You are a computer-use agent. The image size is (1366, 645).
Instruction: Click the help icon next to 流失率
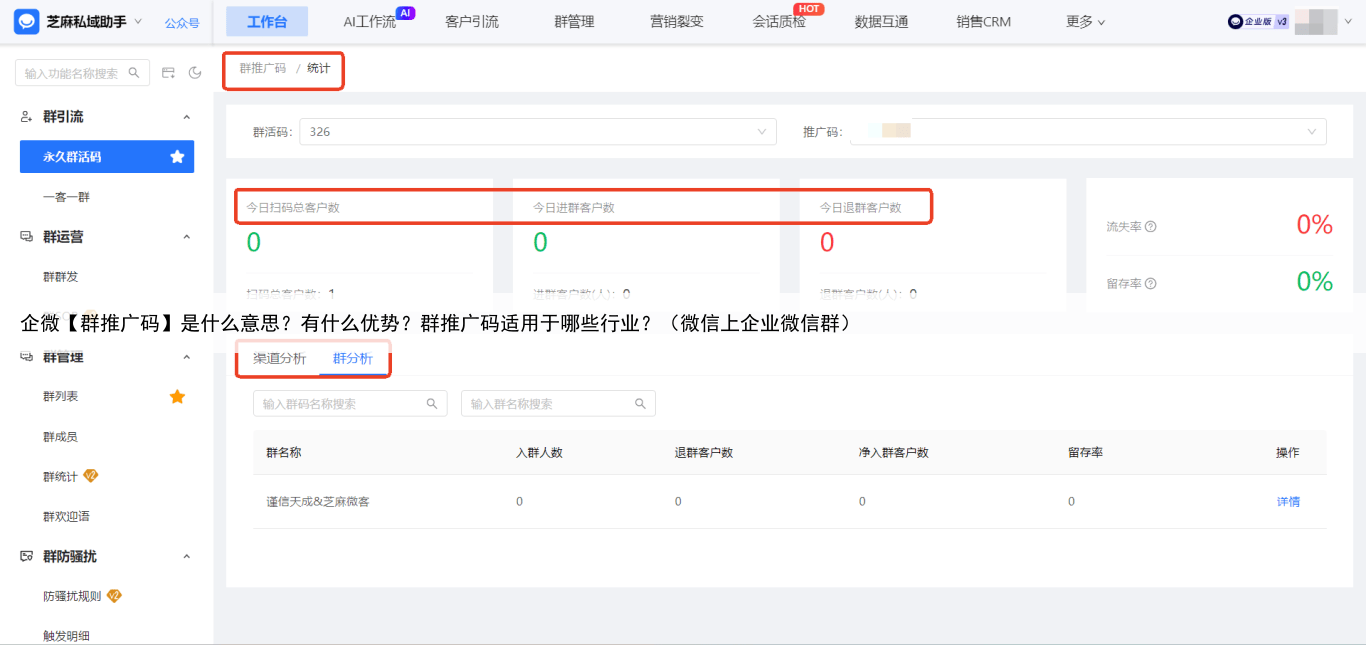tap(1150, 227)
